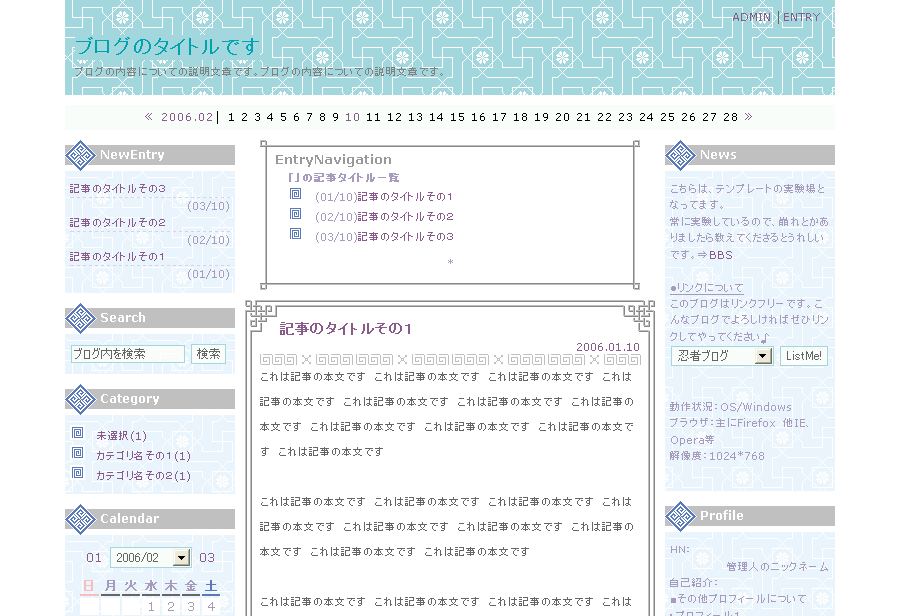The width and height of the screenshot is (900, 616).
Task: Click the spiral icon beside カテゴリ名その2(1)
Action: pos(78,473)
